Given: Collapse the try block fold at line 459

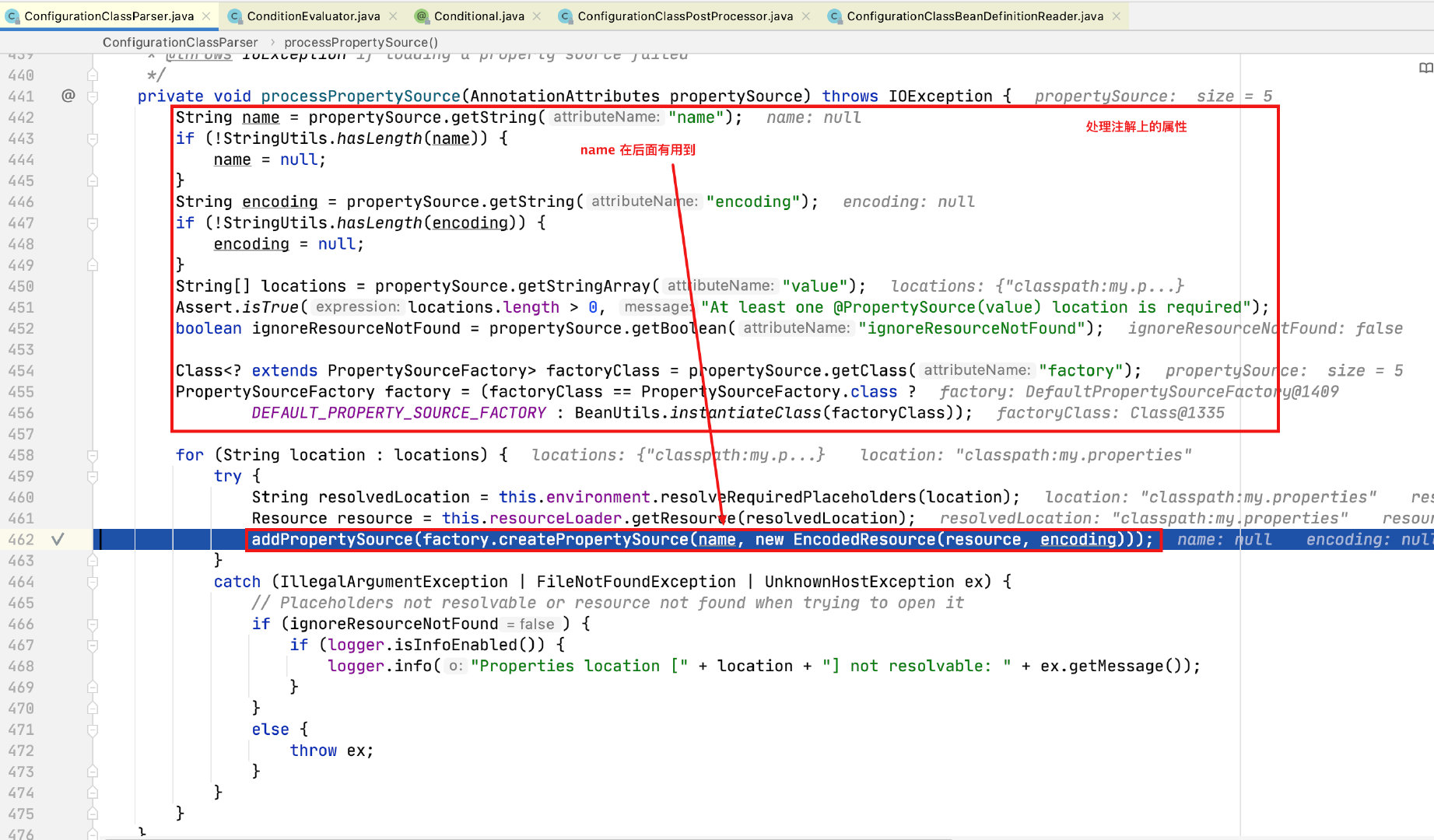Looking at the screenshot, I should 93,476.
